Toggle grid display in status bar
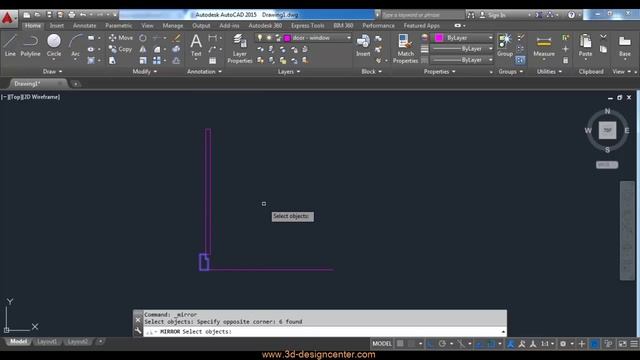Screen dimensions: 640x360 (400, 344)
